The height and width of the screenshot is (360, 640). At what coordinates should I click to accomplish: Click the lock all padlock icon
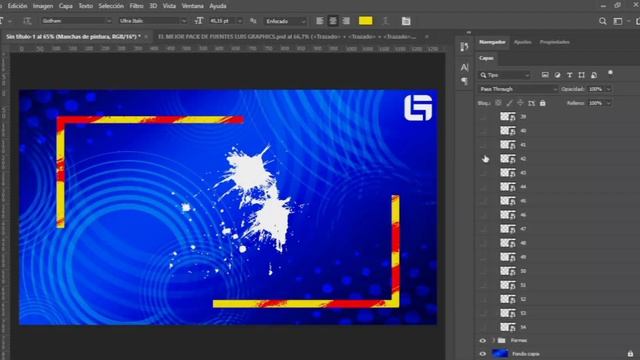point(542,103)
